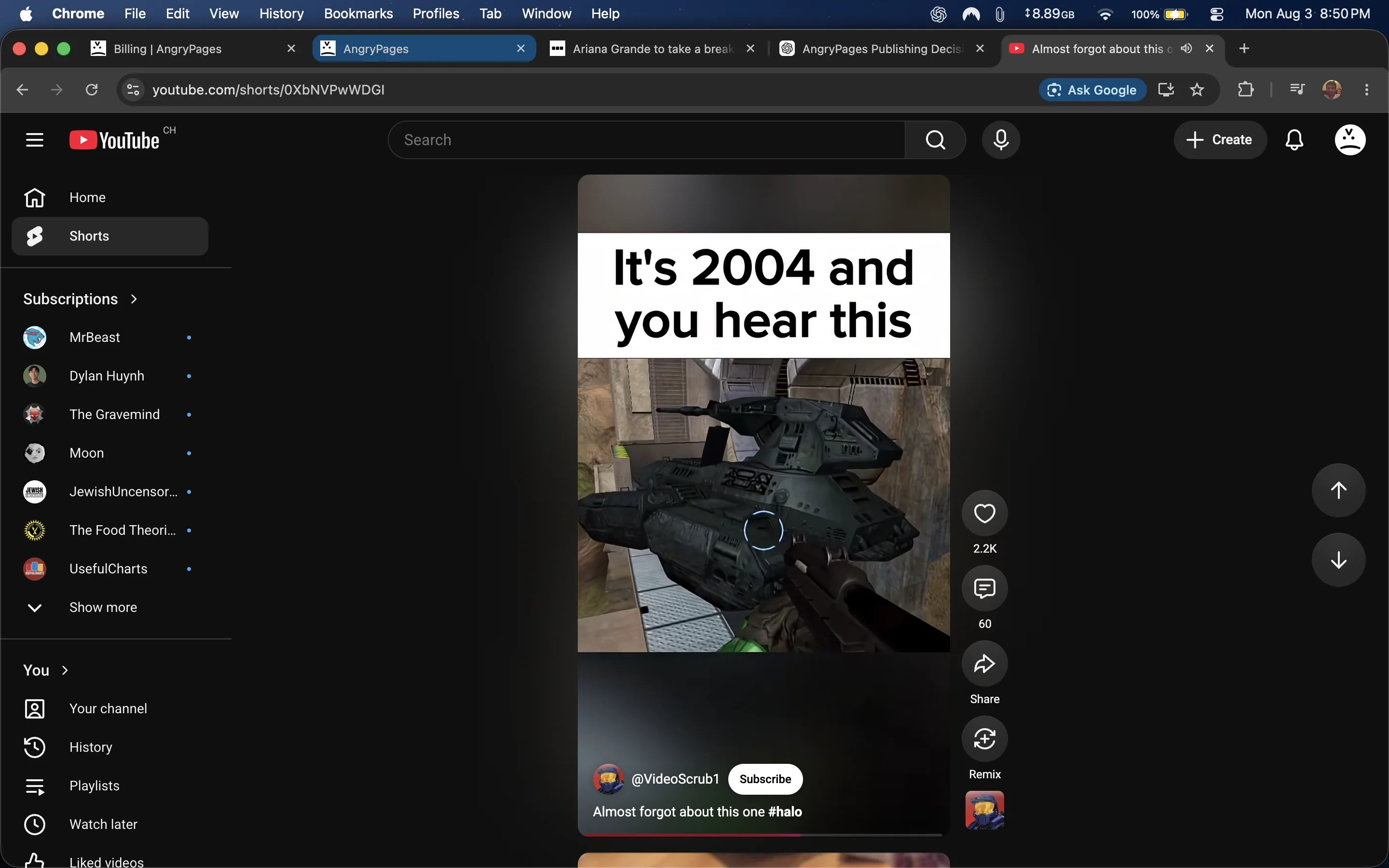This screenshot has height=868, width=1389.
Task: Open the Dylan Huynh subscription
Action: 109,376
